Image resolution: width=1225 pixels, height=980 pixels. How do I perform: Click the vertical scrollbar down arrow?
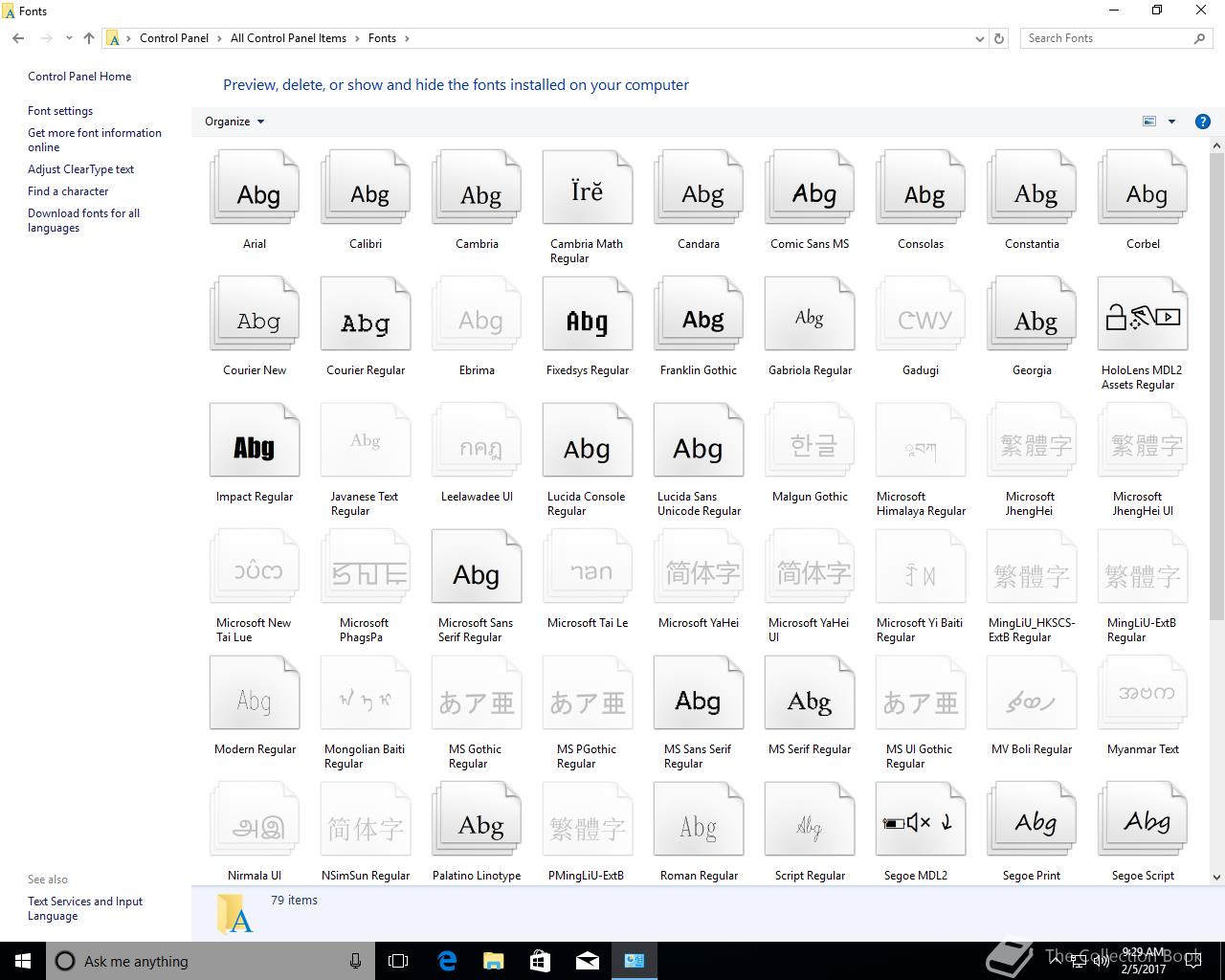point(1216,877)
